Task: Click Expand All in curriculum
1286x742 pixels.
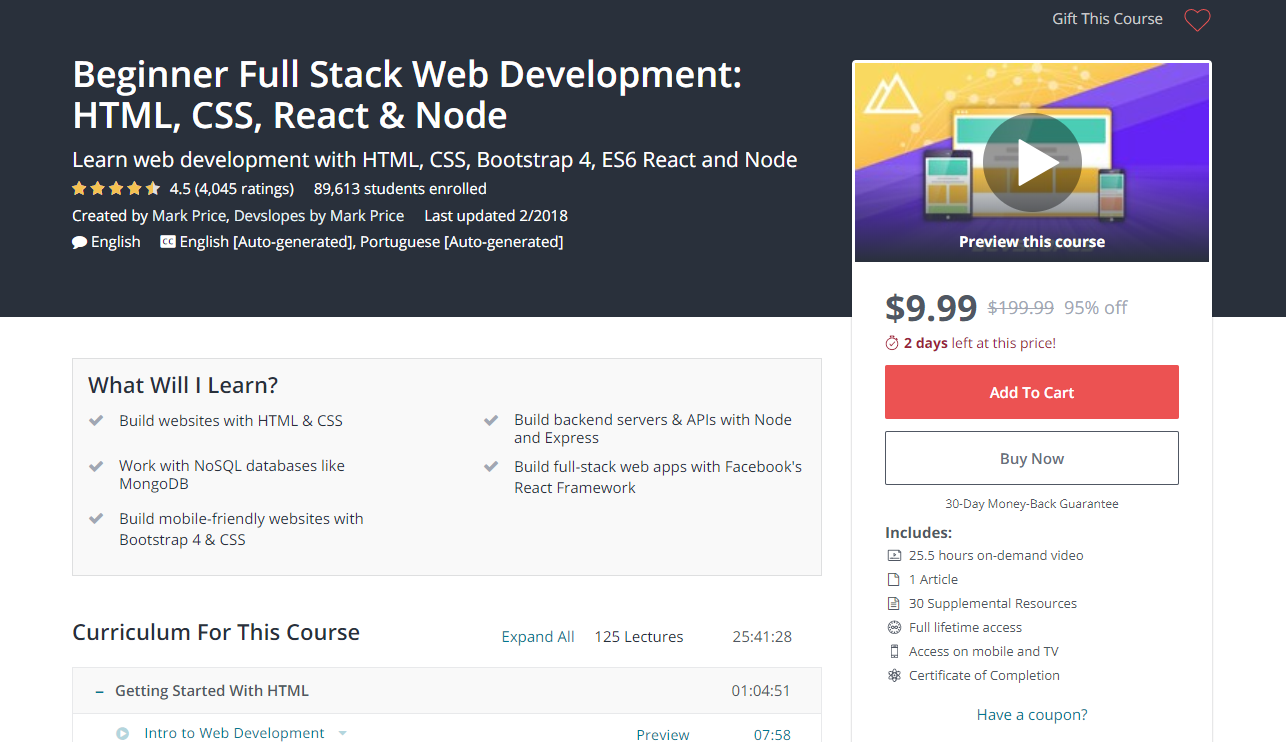Action: (x=538, y=637)
